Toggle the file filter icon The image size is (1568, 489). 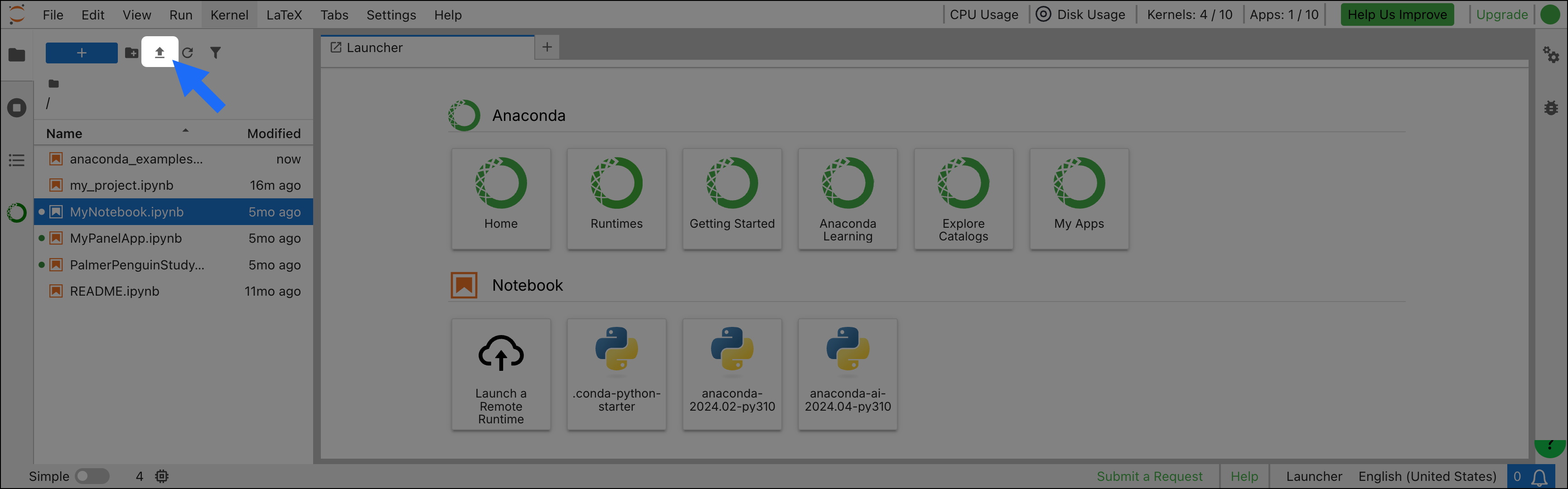(x=215, y=53)
